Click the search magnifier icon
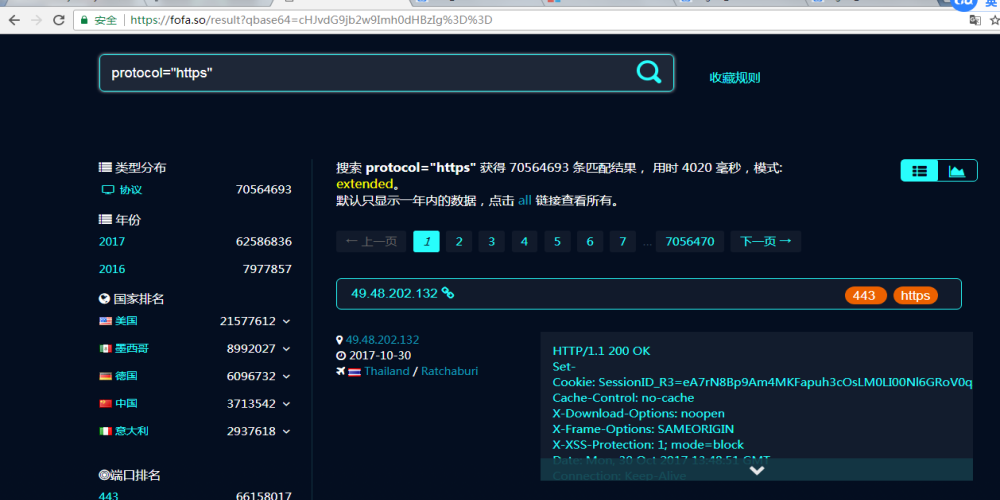The image size is (1000, 500). click(x=649, y=72)
